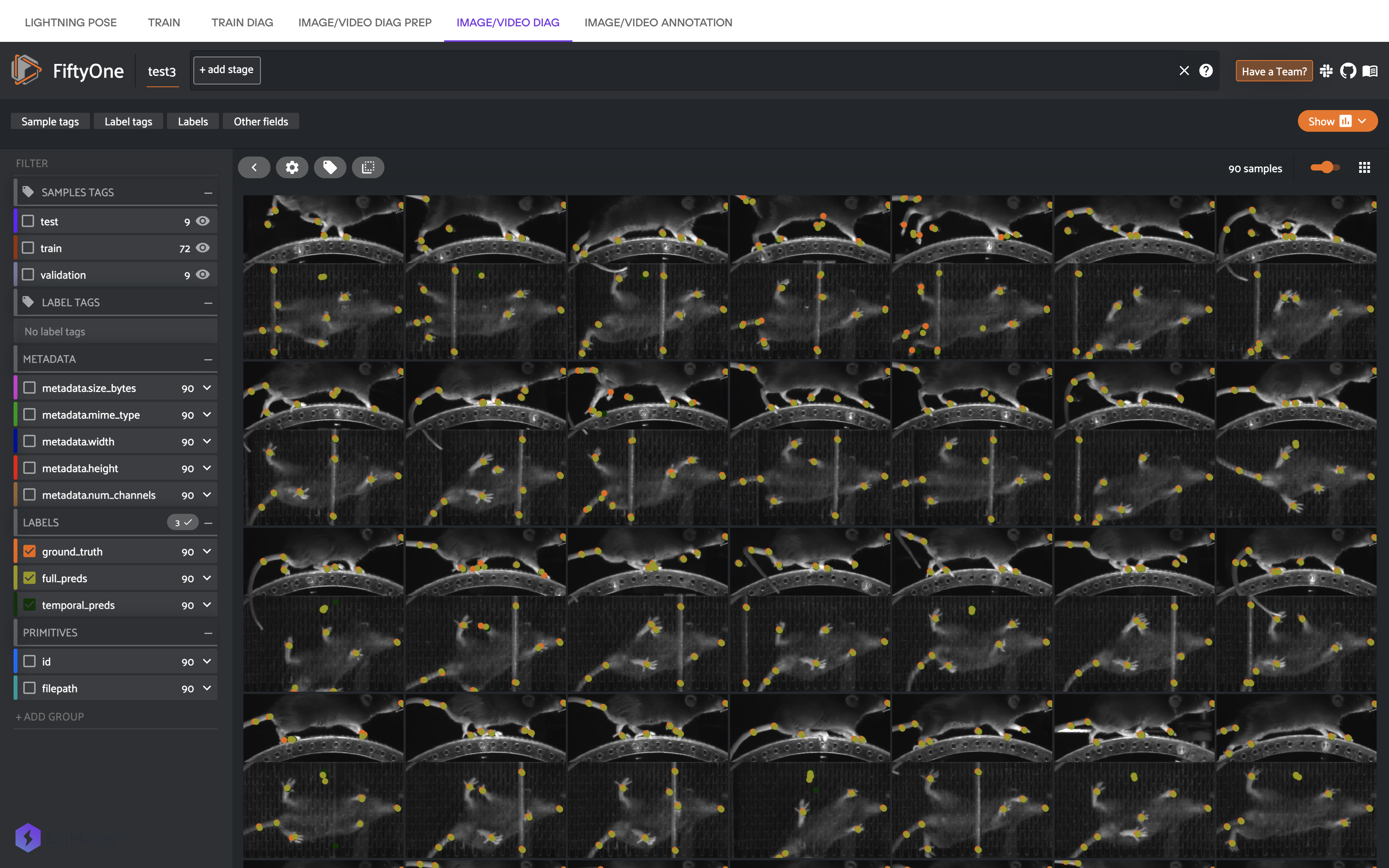Click the Have a Team button
Viewport: 1389px width, 868px height.
click(1274, 71)
